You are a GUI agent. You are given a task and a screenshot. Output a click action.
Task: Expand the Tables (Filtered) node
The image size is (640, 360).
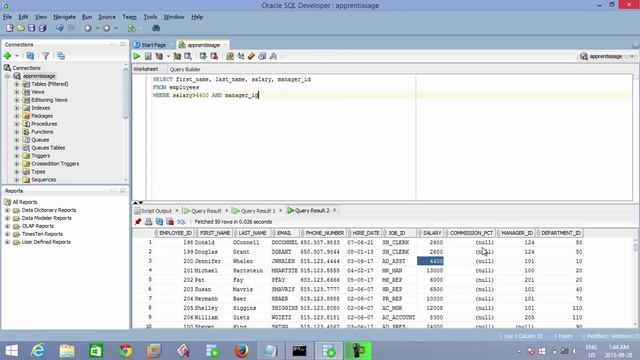coord(17,84)
